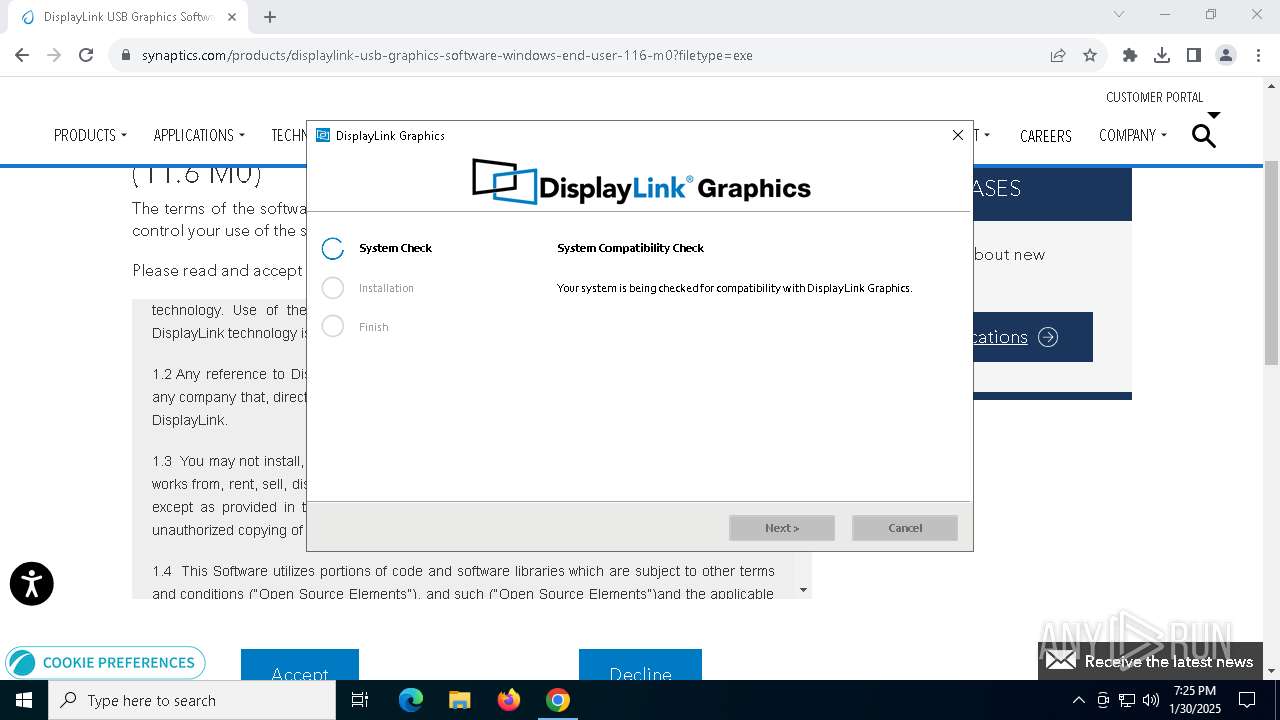Click the taskbar clock and date
This screenshot has width=1280, height=720.
pyautogui.click(x=1194, y=700)
